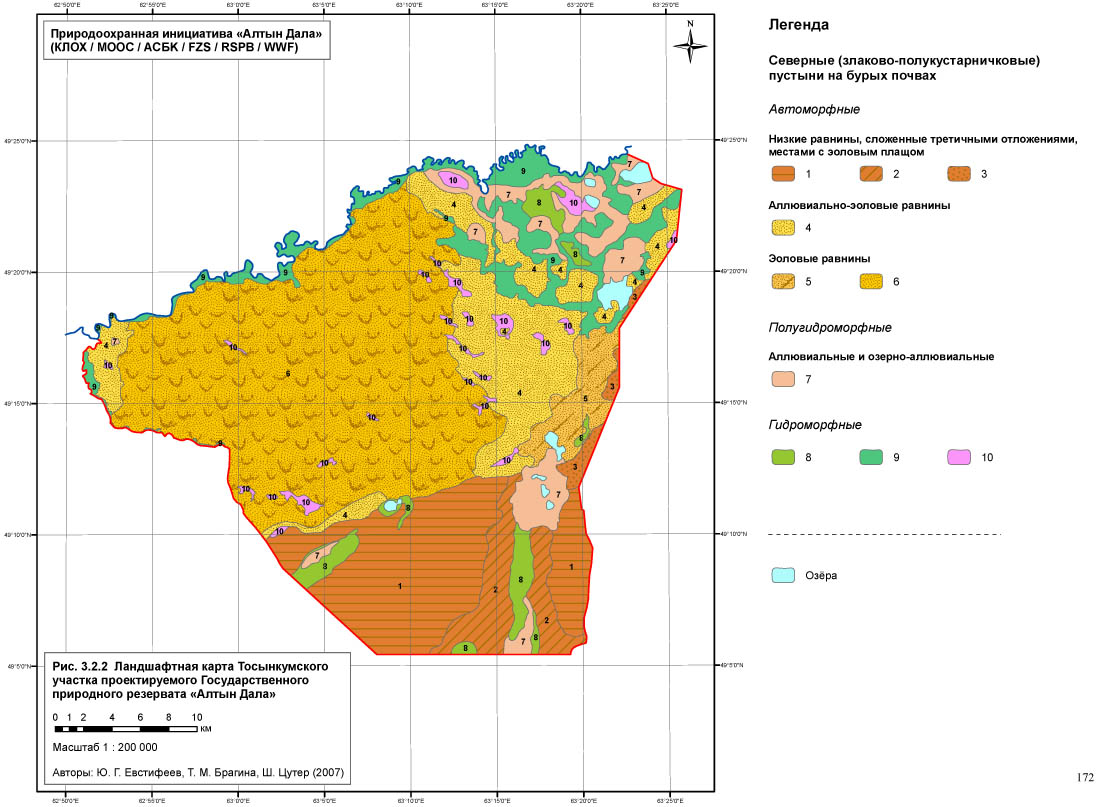The height and width of the screenshot is (807, 1119).
Task: Click legend swatch number 3
Action: [x=959, y=173]
